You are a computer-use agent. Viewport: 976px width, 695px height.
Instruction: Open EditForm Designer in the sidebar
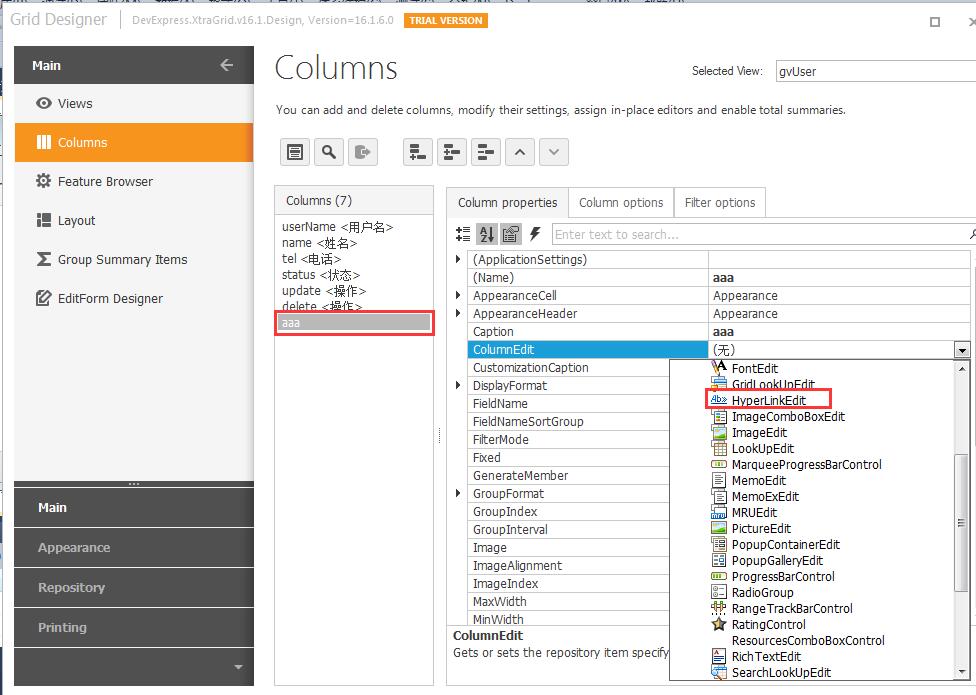click(x=134, y=299)
